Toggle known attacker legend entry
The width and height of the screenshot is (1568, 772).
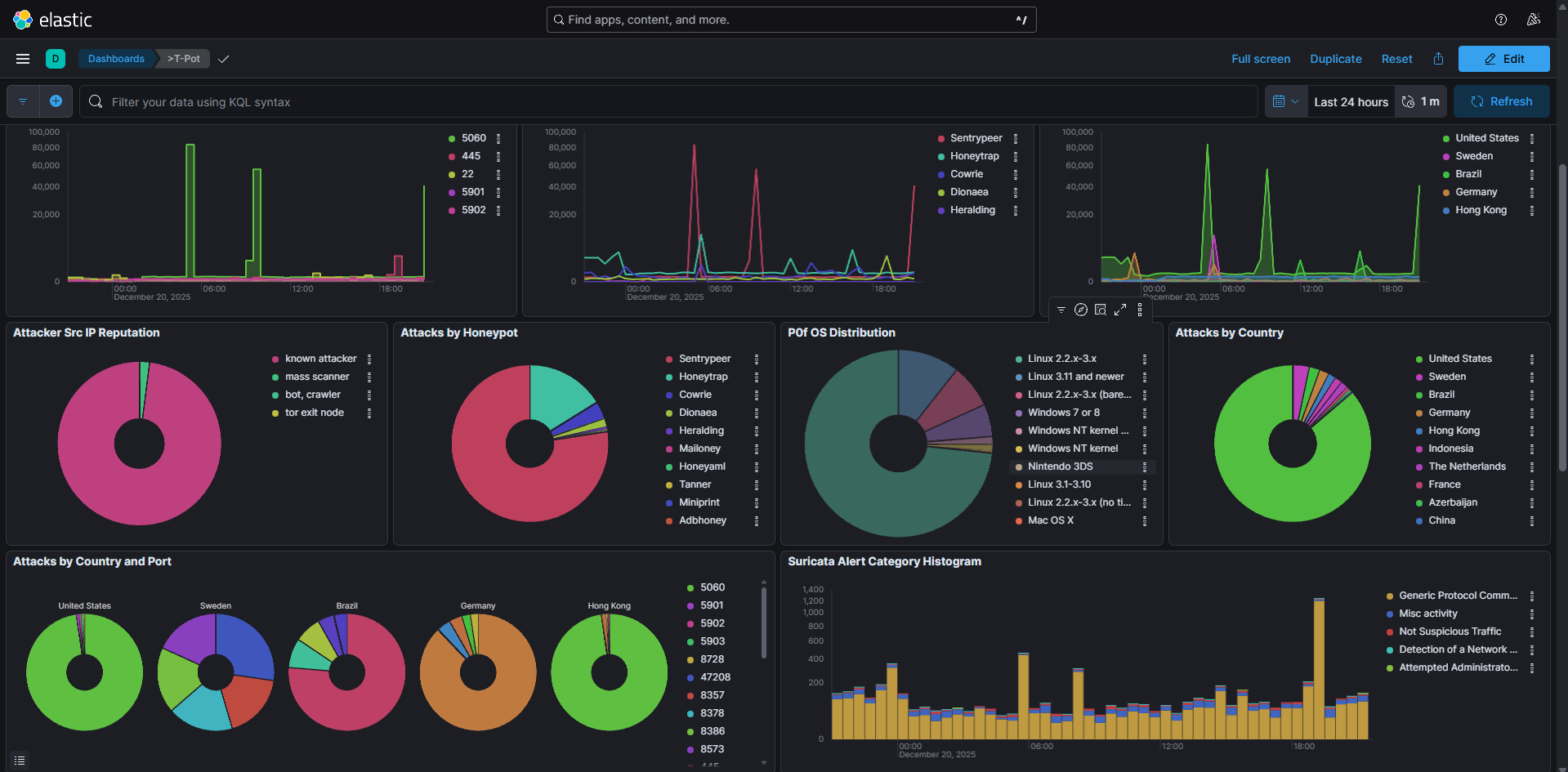coord(320,359)
